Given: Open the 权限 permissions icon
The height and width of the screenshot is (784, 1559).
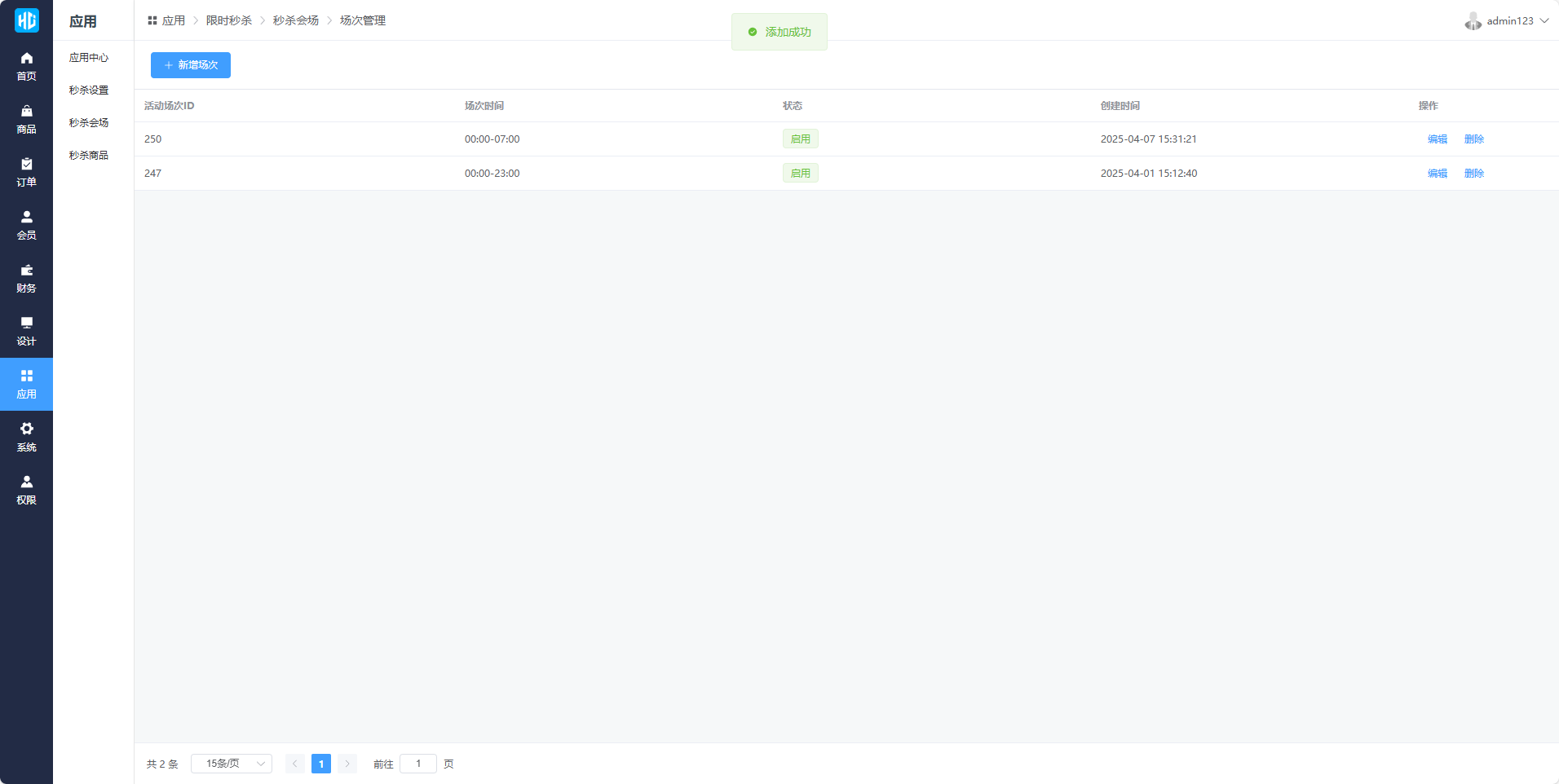Looking at the screenshot, I should pos(26,482).
